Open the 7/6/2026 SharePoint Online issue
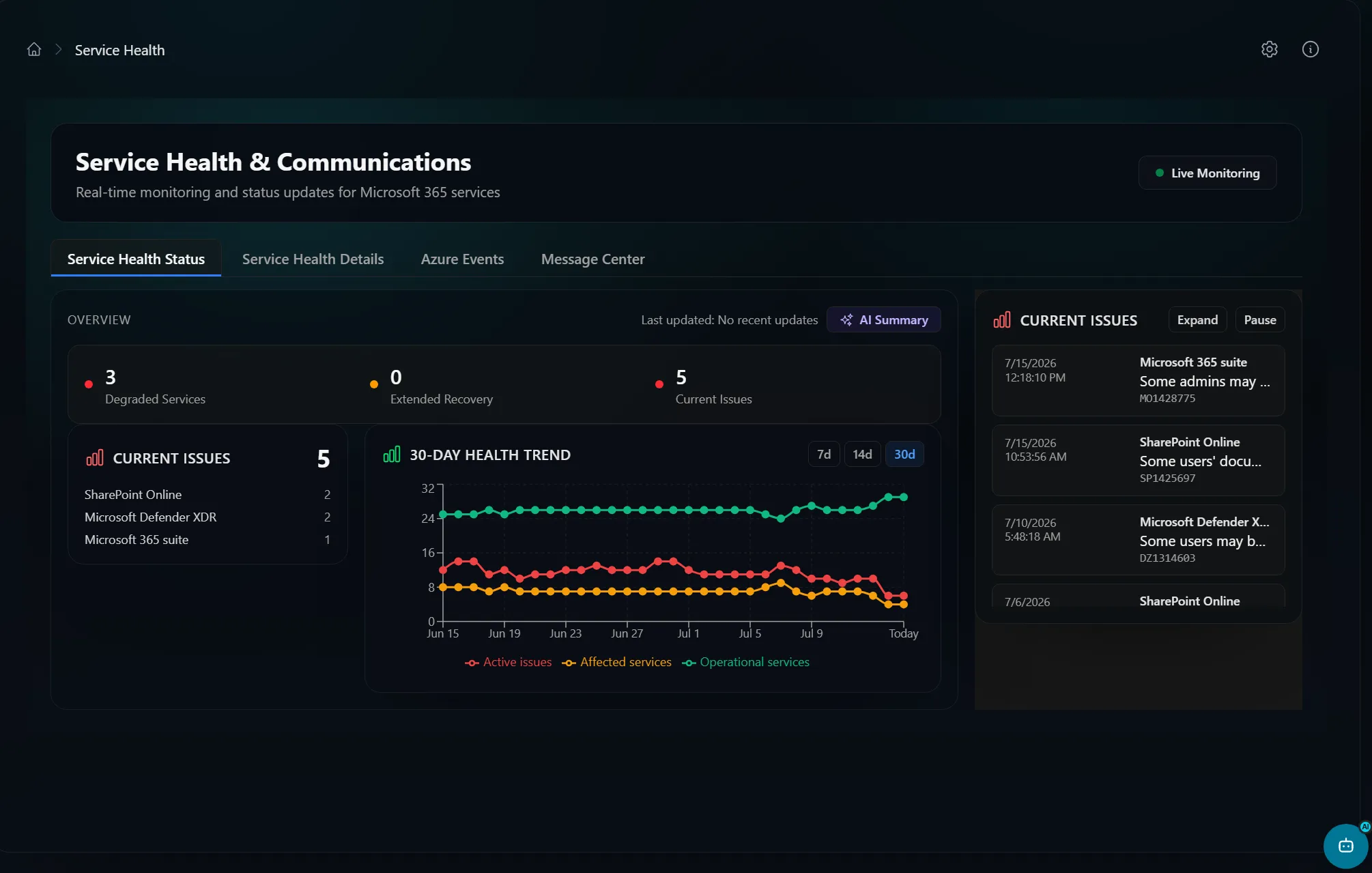 click(x=1138, y=596)
